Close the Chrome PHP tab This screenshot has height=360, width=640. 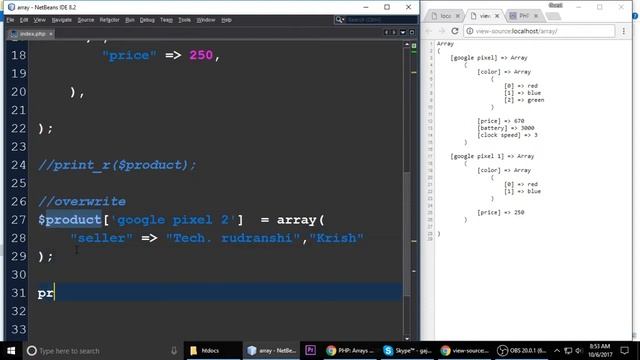(x=536, y=16)
